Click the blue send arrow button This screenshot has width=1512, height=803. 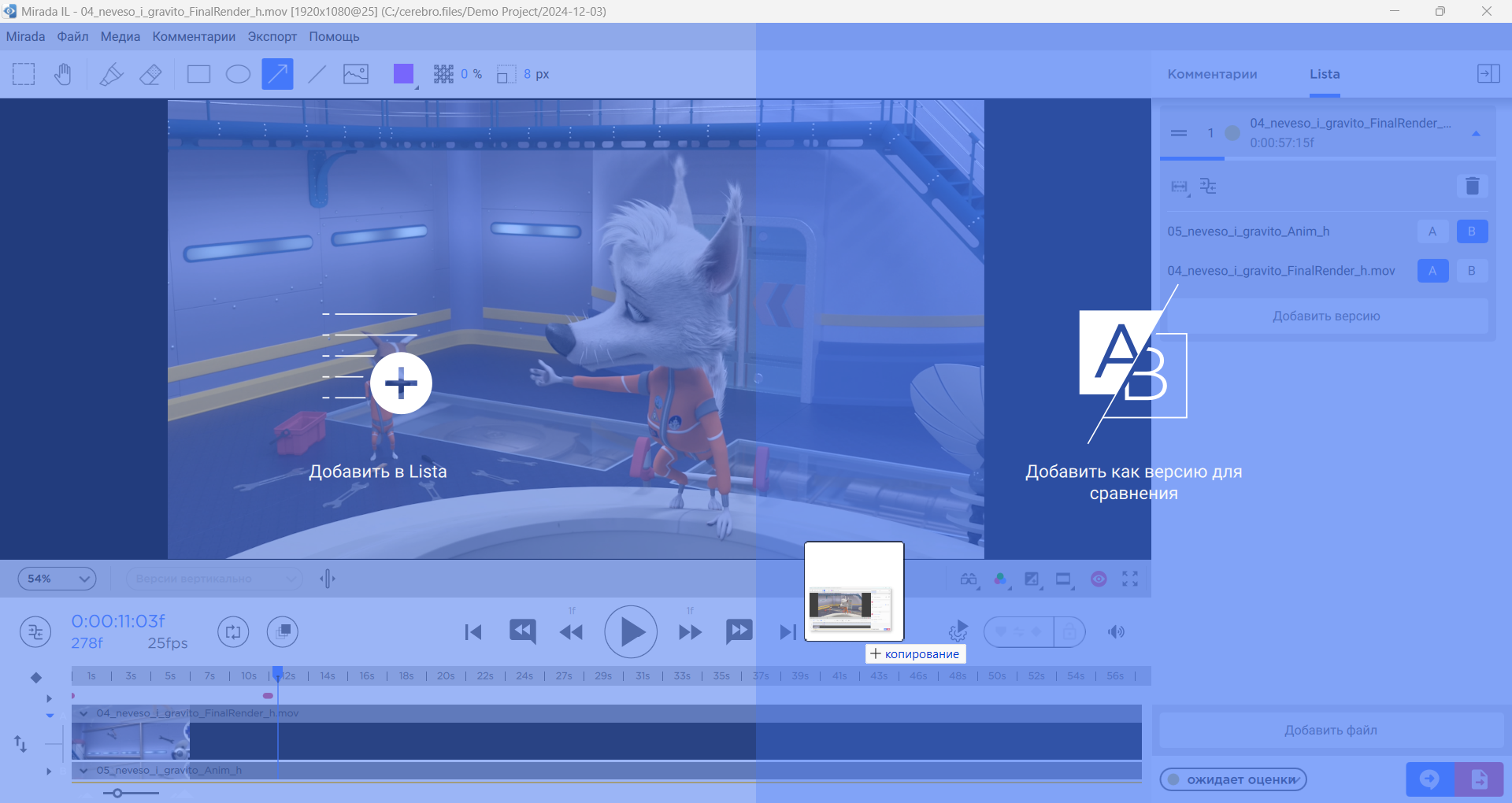coord(1430,779)
